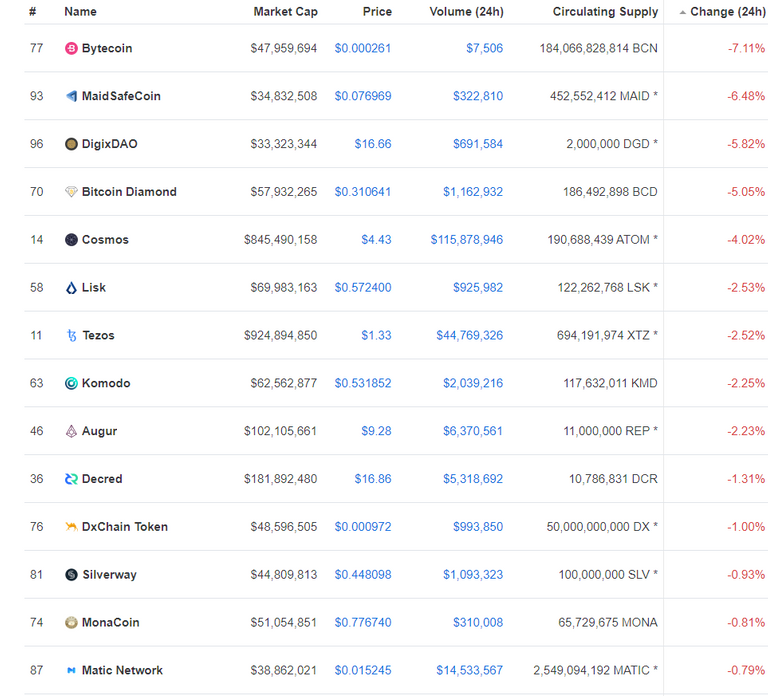Open the MaidSafeCoin name link
The width and height of the screenshot is (768, 696).
click(121, 96)
